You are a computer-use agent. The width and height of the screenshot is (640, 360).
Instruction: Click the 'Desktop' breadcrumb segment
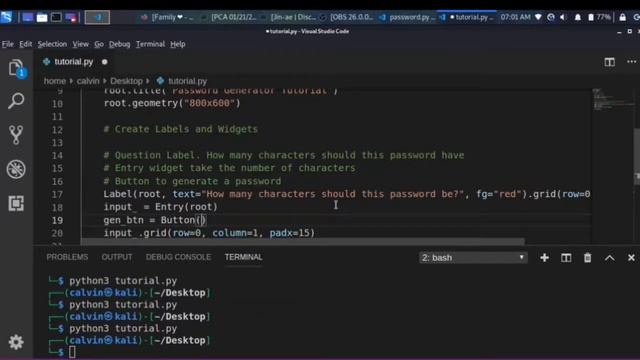(x=126, y=81)
